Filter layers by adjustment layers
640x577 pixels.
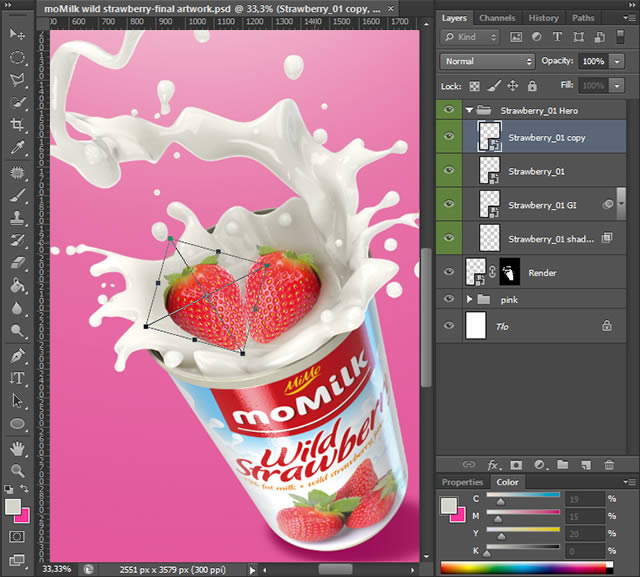(537, 37)
